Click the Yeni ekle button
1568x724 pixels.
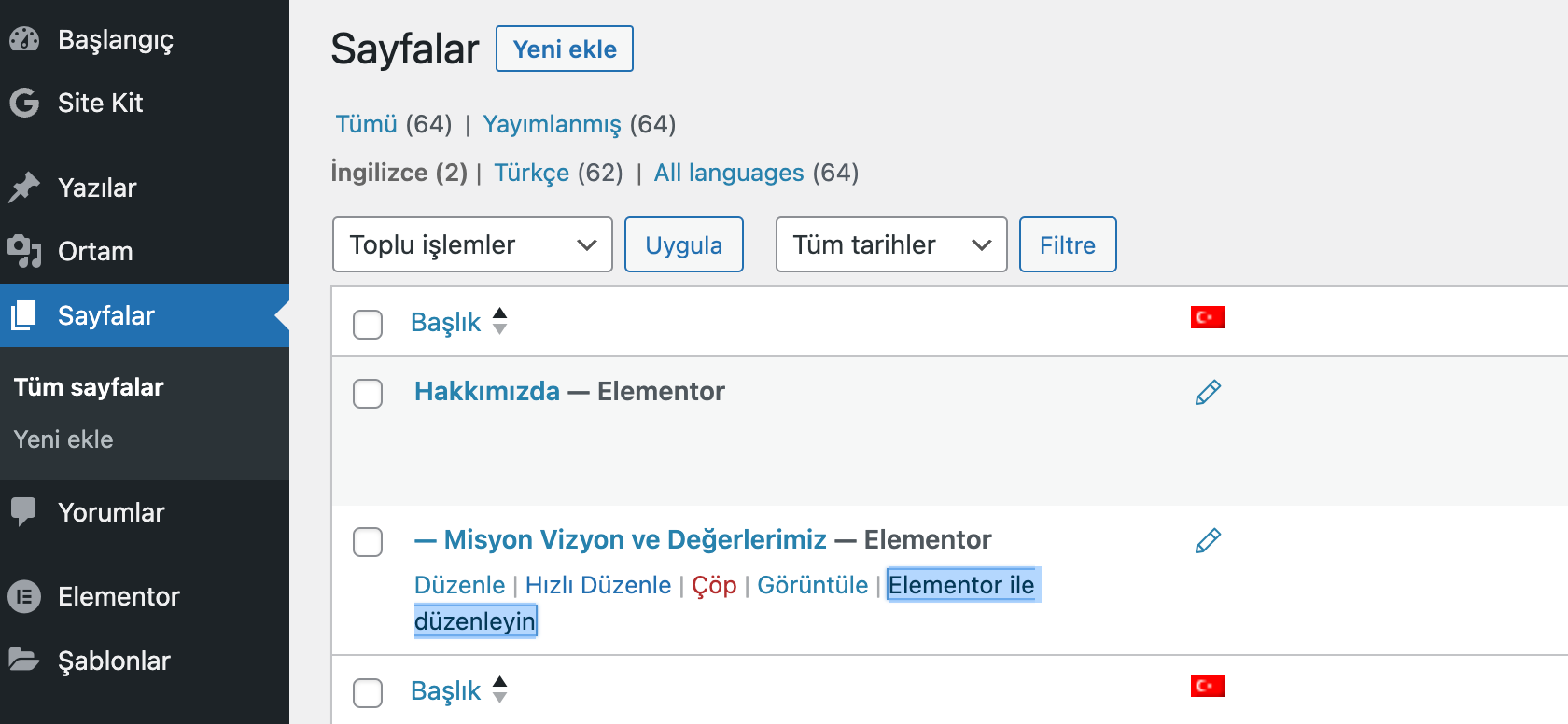[564, 49]
